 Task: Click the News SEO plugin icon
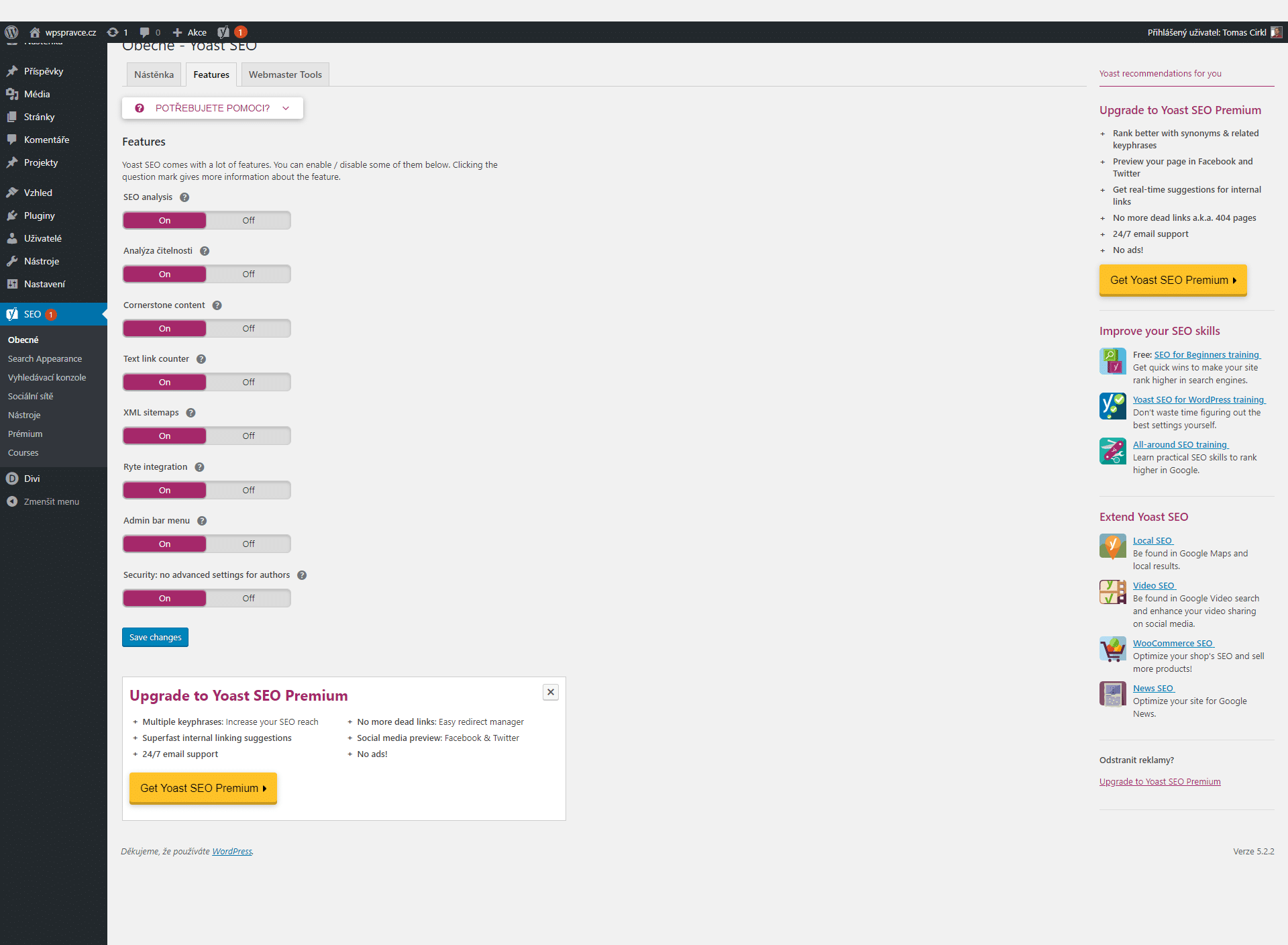pos(1113,695)
